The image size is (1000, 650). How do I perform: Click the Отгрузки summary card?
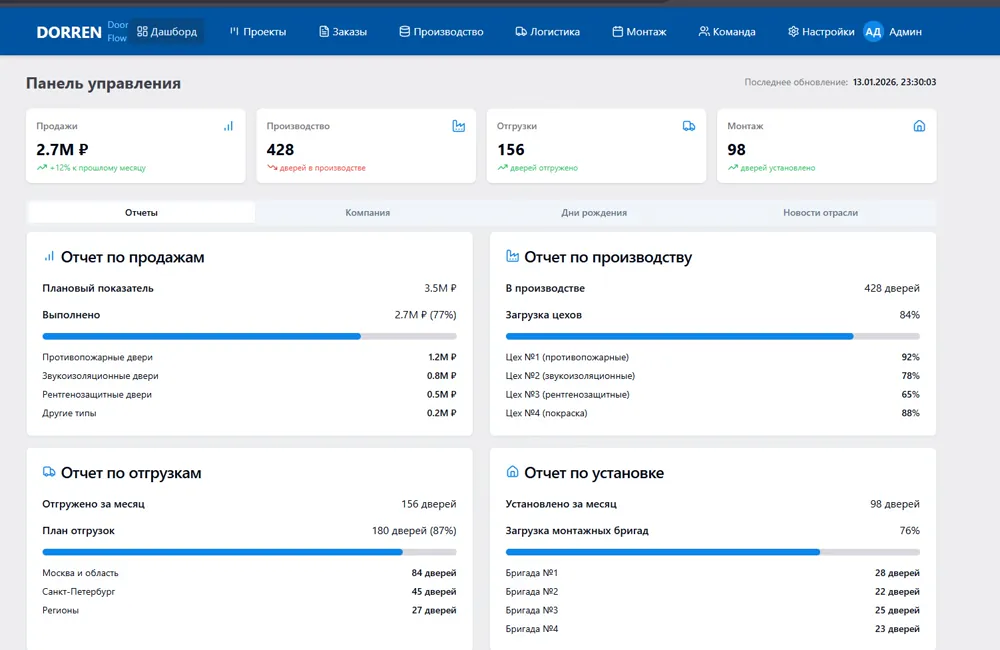(596, 146)
